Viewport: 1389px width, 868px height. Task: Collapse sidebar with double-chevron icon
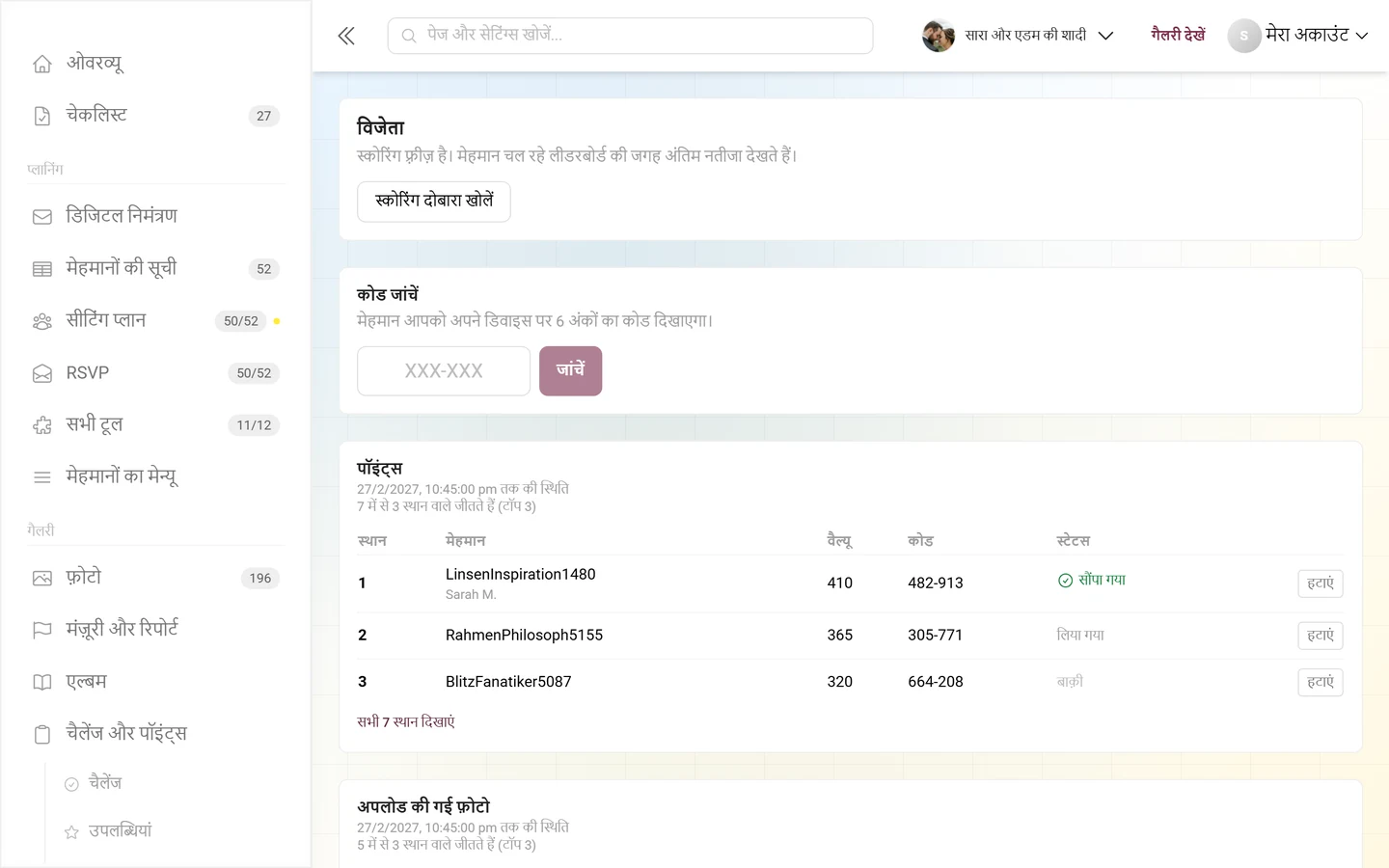click(346, 36)
